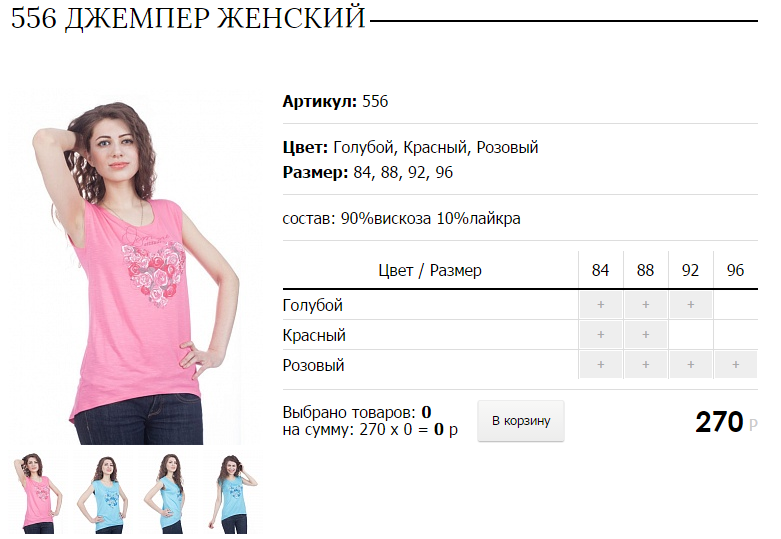This screenshot has width=781, height=539.
Task: Click the 556 Джемпер женский title
Action: [188, 18]
